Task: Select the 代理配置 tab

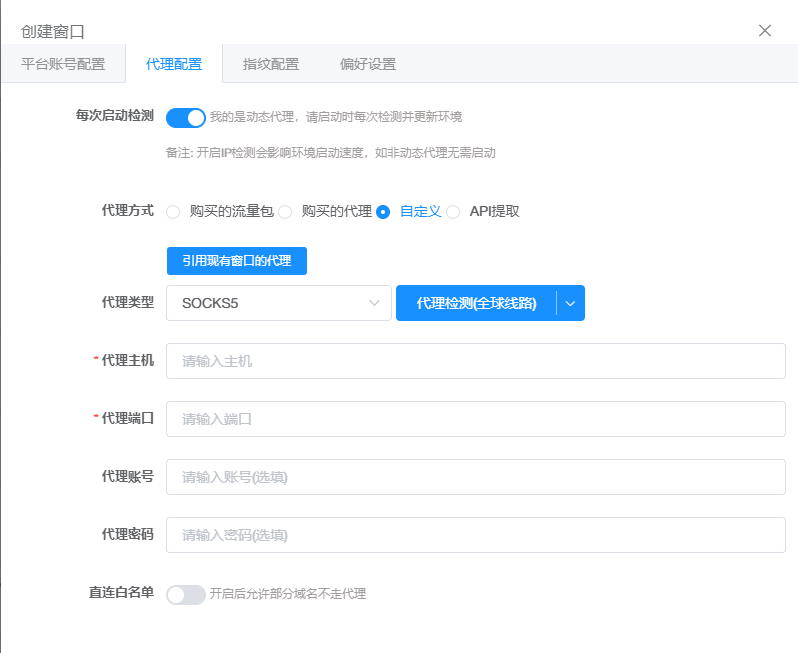Action: point(174,64)
